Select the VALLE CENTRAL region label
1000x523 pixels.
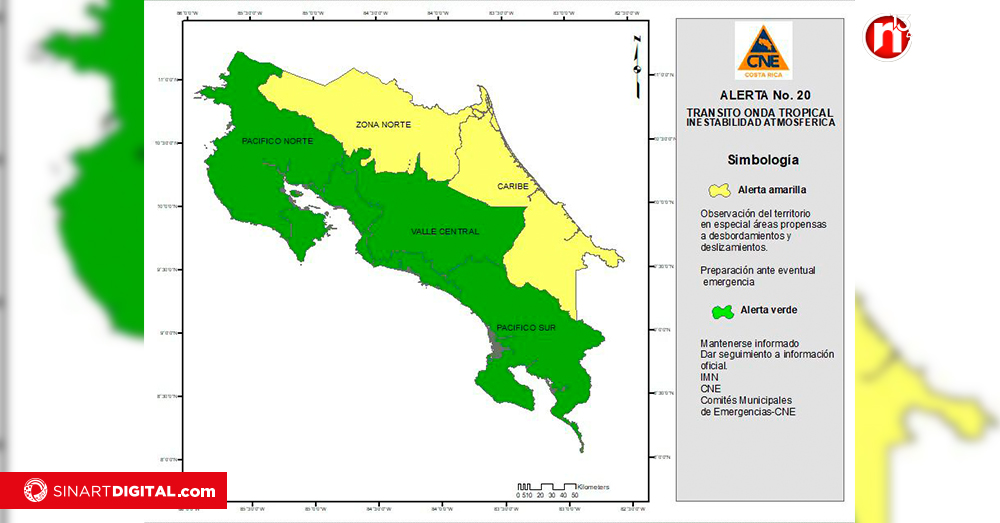pyautogui.click(x=445, y=232)
